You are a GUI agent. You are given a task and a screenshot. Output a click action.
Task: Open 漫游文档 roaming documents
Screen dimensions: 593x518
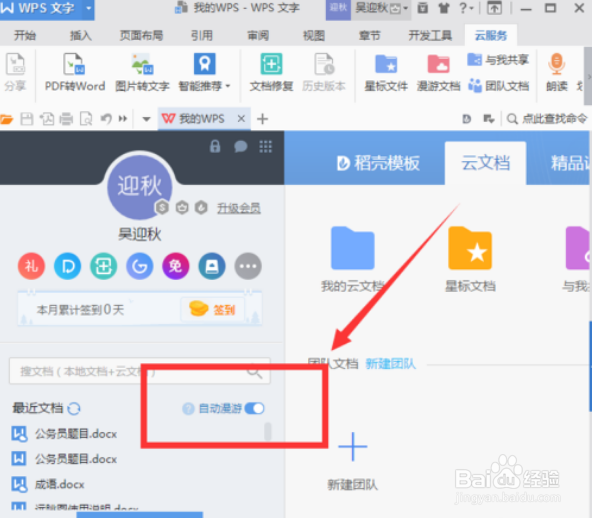[x=438, y=72]
